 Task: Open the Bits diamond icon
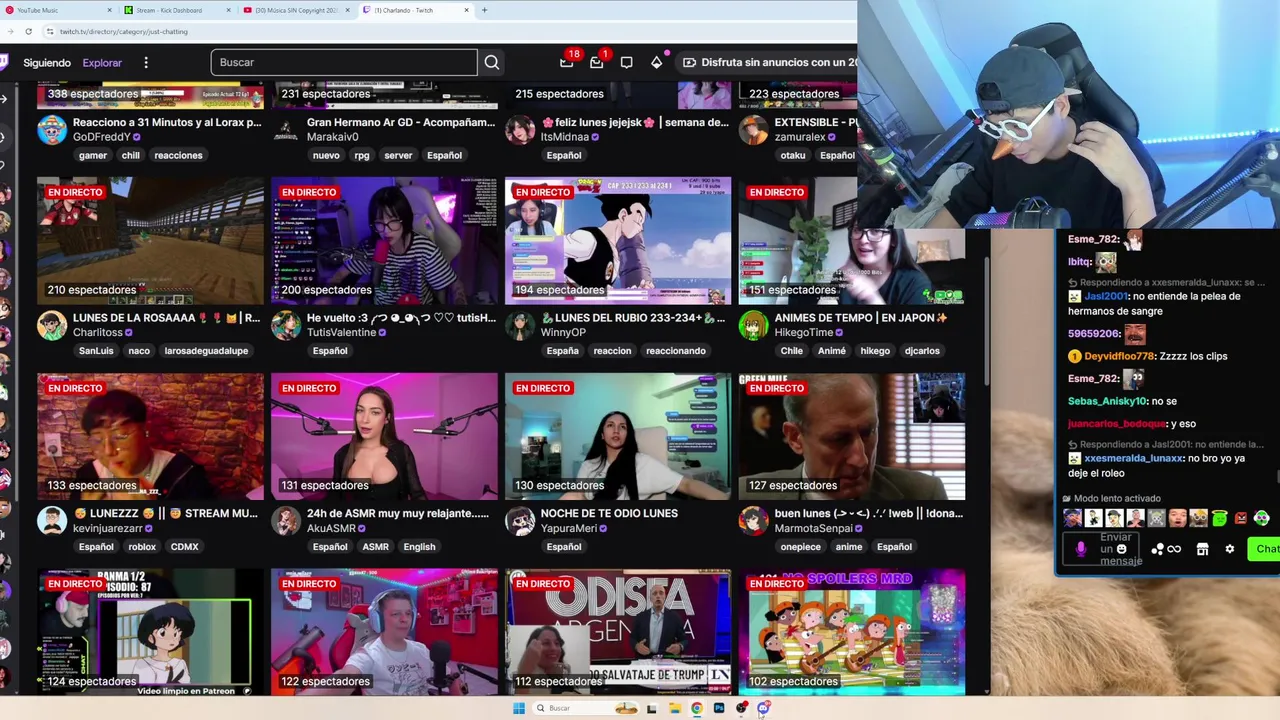click(656, 62)
